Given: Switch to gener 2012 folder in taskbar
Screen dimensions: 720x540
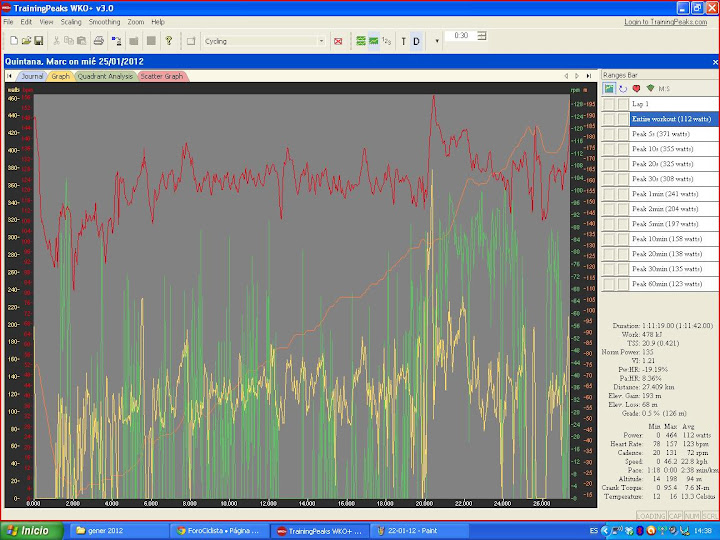Looking at the screenshot, I should (x=119, y=531).
